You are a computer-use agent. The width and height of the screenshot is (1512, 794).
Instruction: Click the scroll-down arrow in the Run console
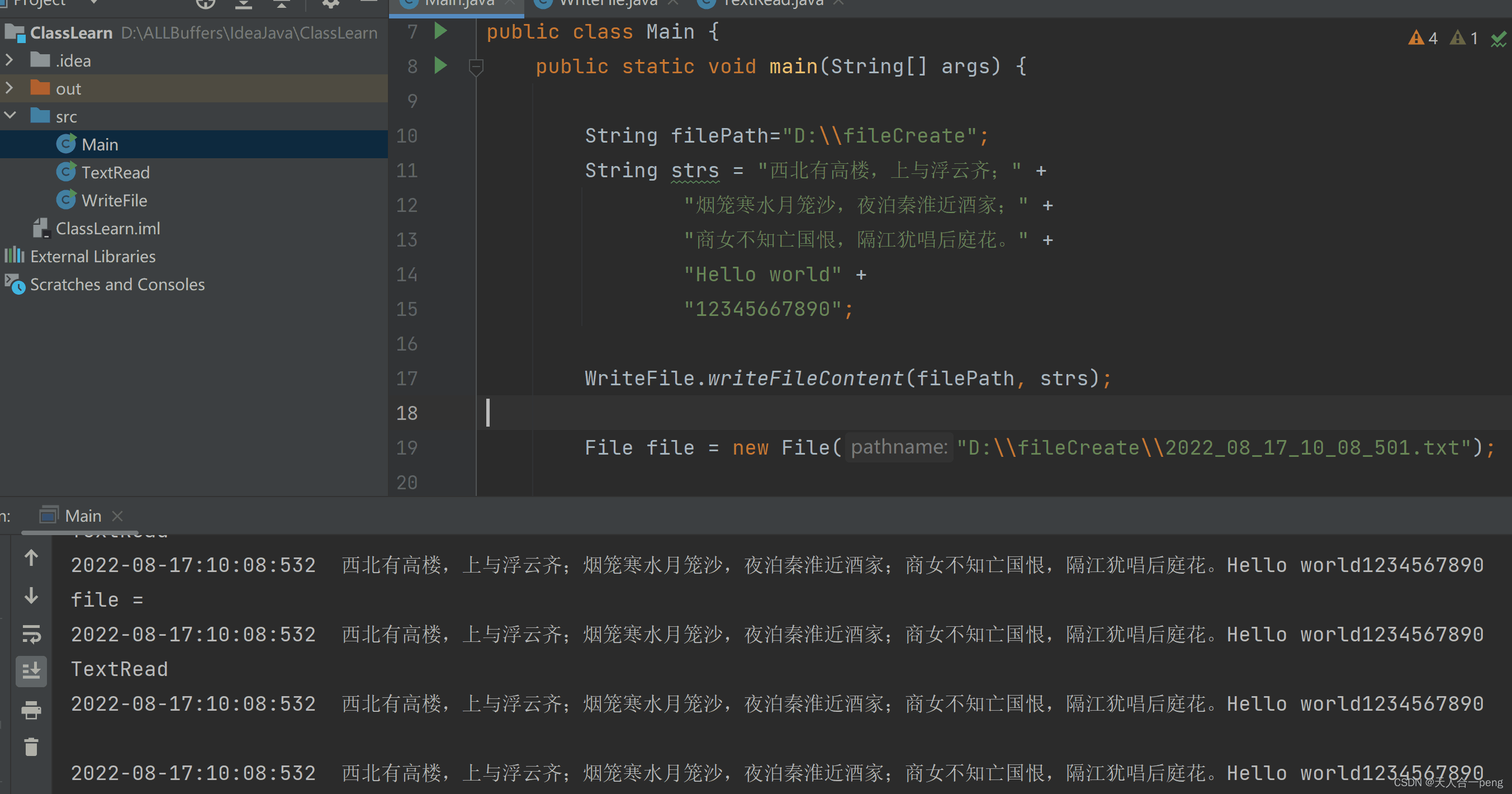31,595
